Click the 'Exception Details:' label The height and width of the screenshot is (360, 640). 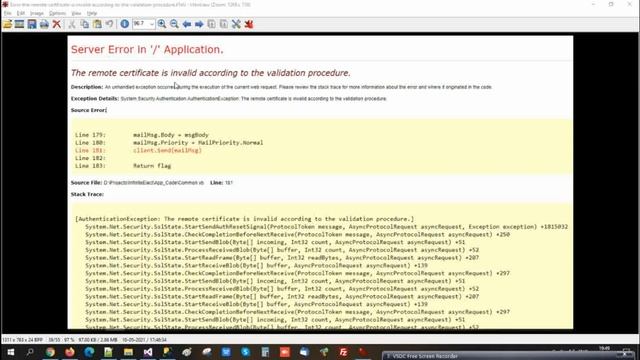(x=95, y=98)
